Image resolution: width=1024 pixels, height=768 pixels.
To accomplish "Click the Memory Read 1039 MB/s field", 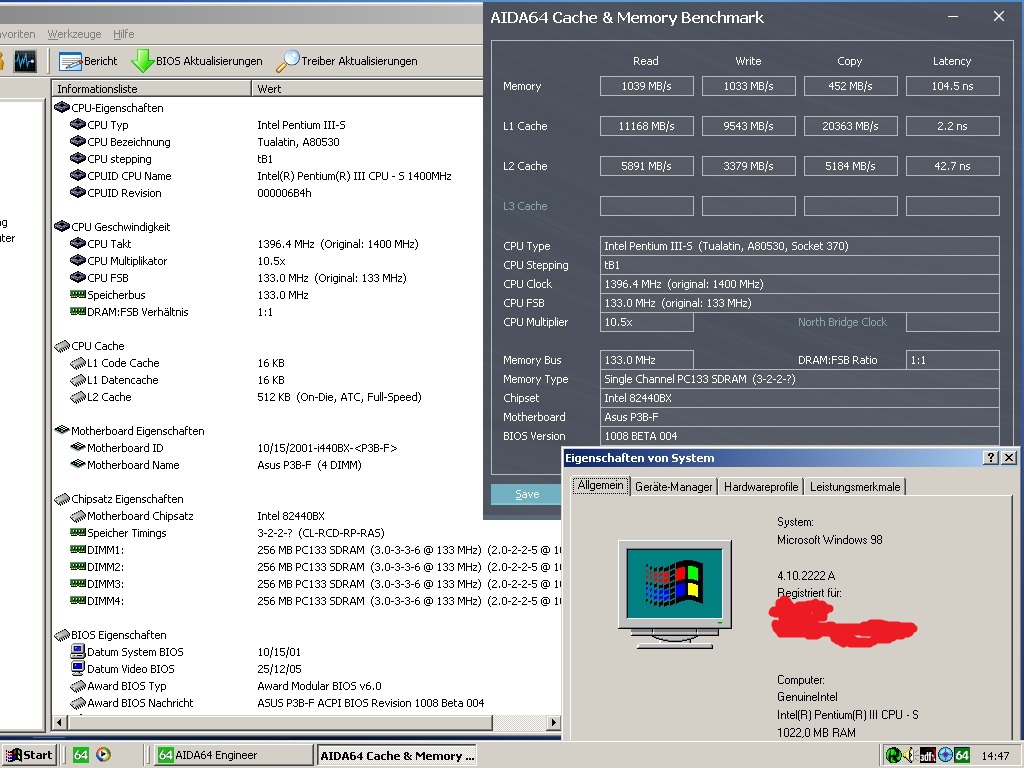I will point(647,86).
